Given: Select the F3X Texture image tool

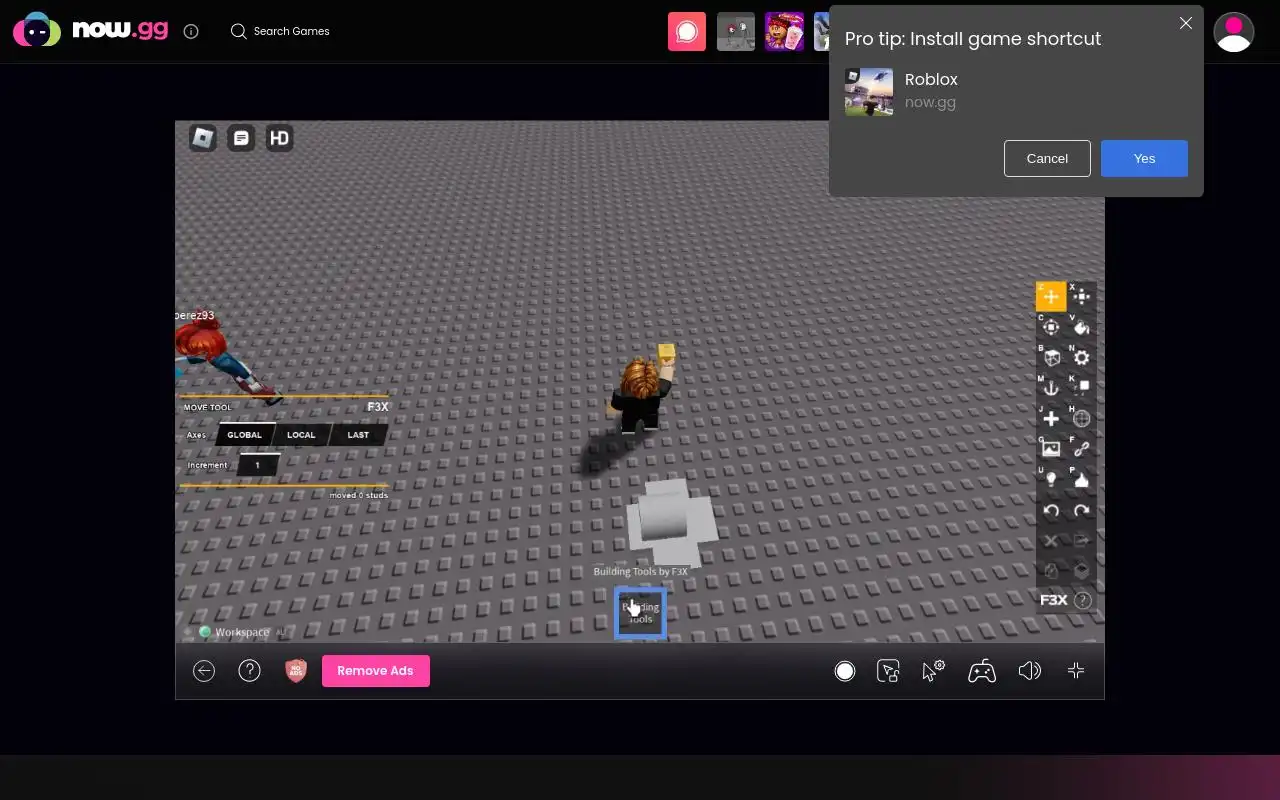Looking at the screenshot, I should click(1051, 449).
